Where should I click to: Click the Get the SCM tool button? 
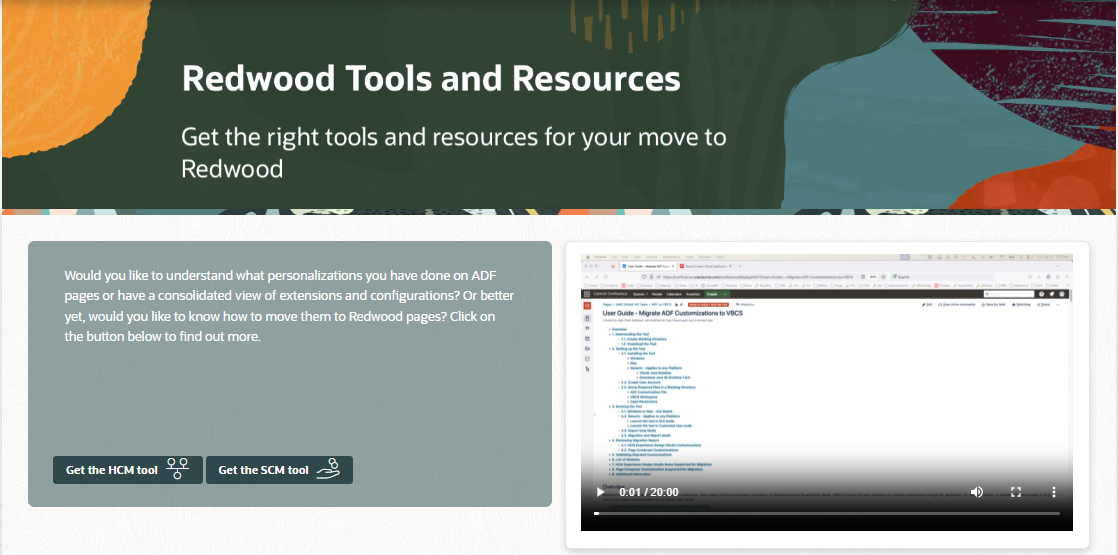pyautogui.click(x=279, y=470)
